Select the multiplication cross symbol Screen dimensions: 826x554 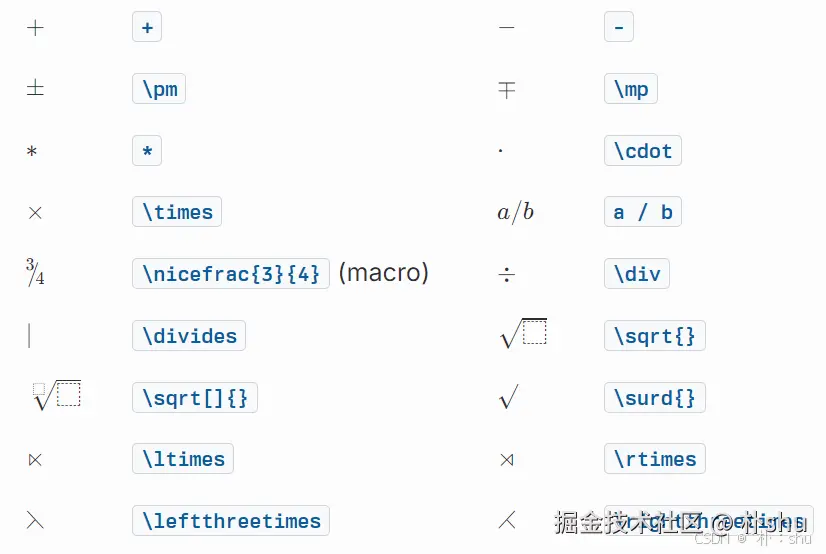pyautogui.click(x=35, y=213)
